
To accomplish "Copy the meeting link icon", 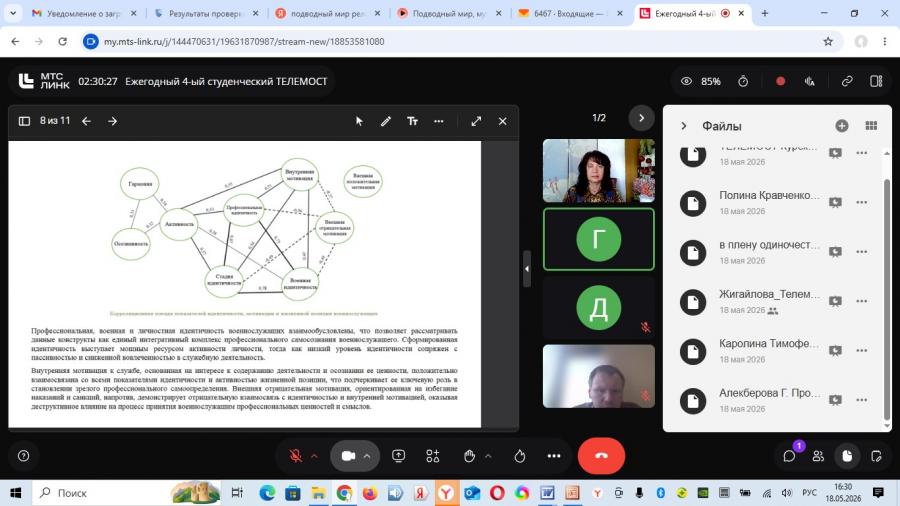I will pos(847,81).
